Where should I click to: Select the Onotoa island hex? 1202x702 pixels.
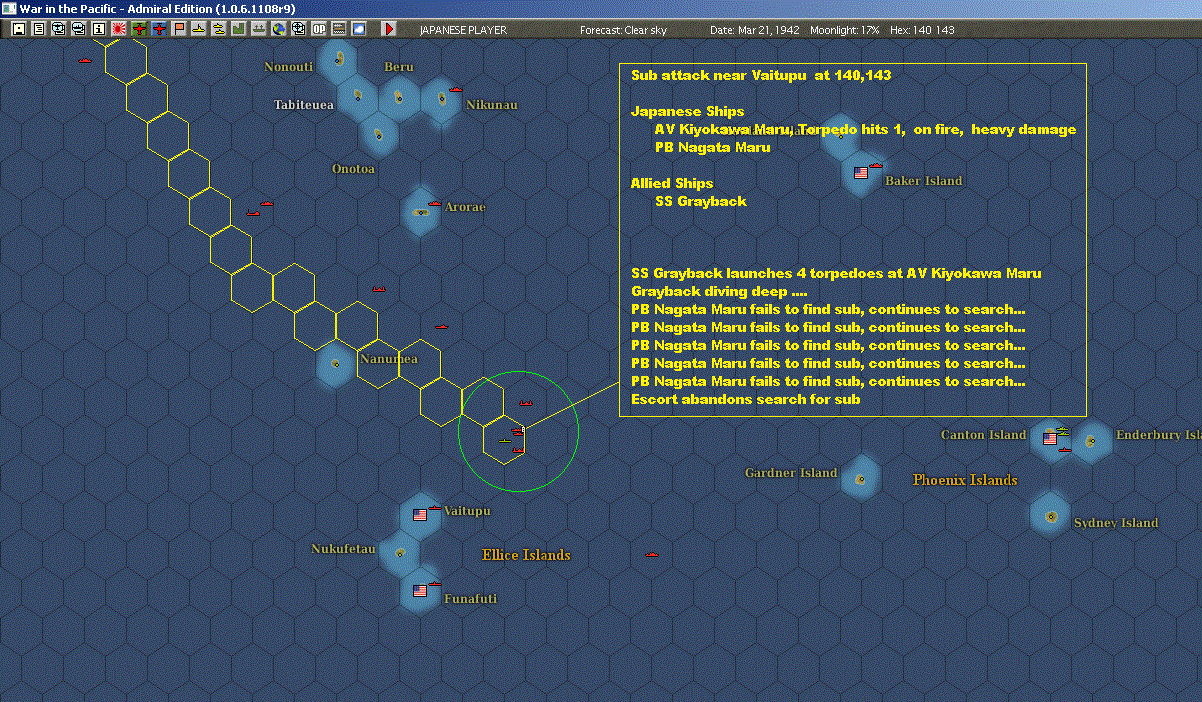tap(378, 134)
